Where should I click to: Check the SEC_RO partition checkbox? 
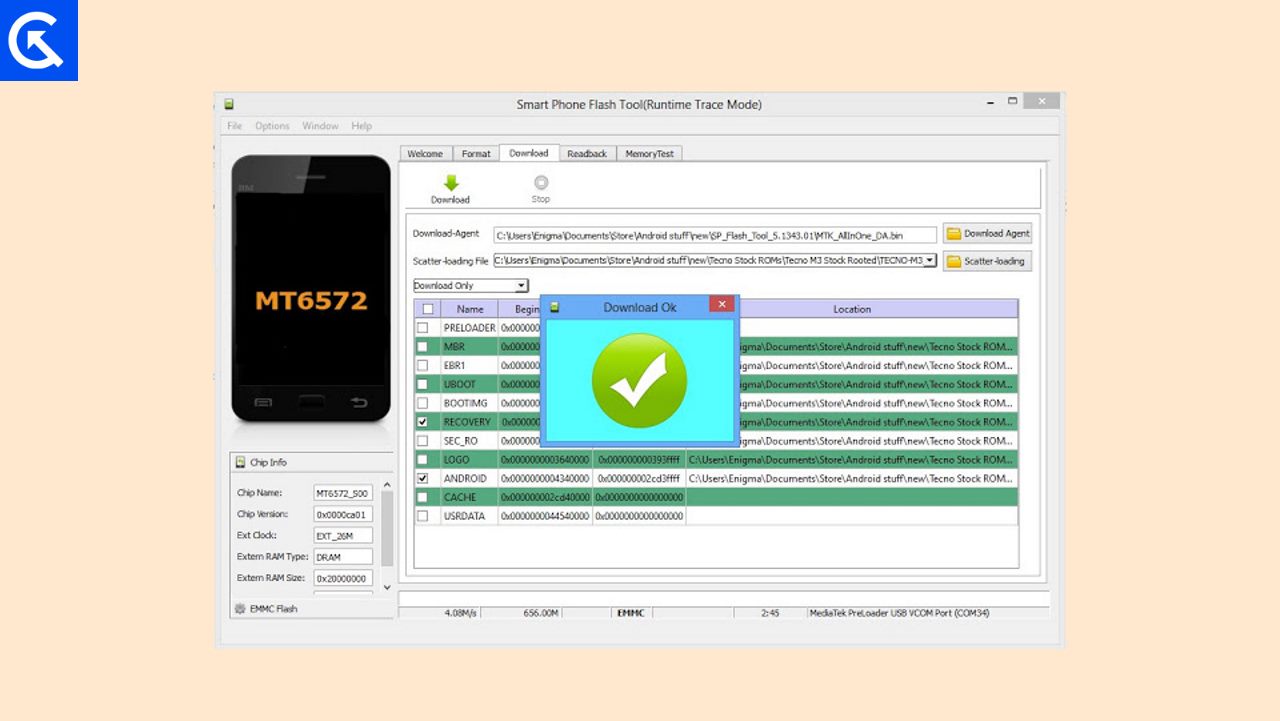tap(422, 440)
